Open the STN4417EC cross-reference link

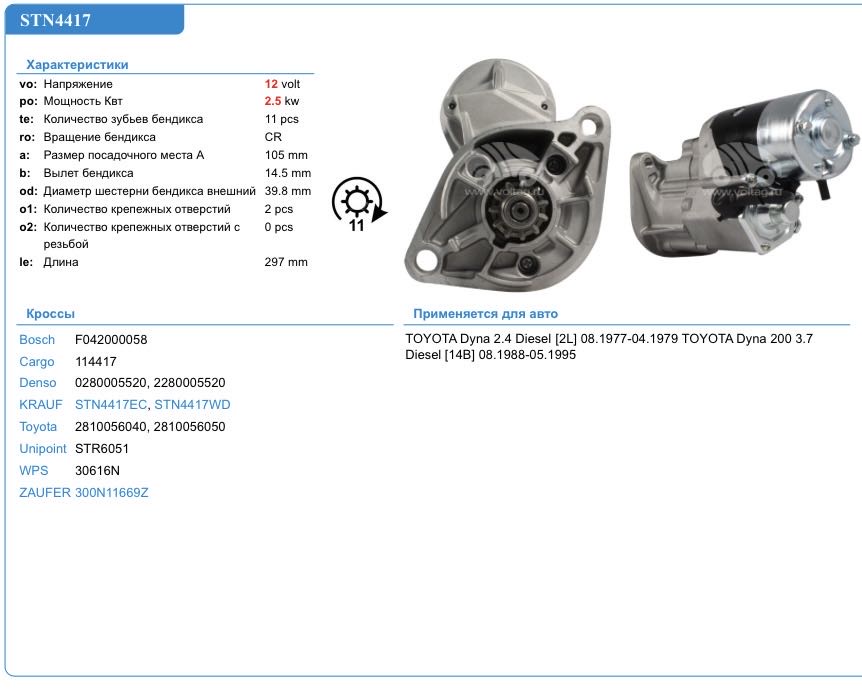point(111,405)
